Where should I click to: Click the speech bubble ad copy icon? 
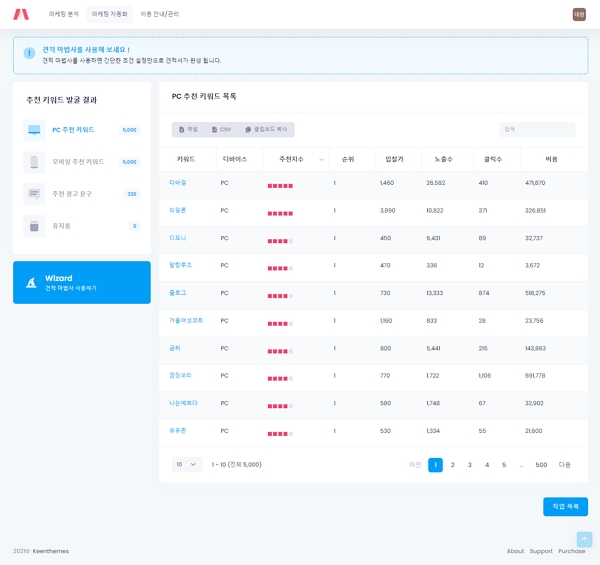click(x=34, y=194)
